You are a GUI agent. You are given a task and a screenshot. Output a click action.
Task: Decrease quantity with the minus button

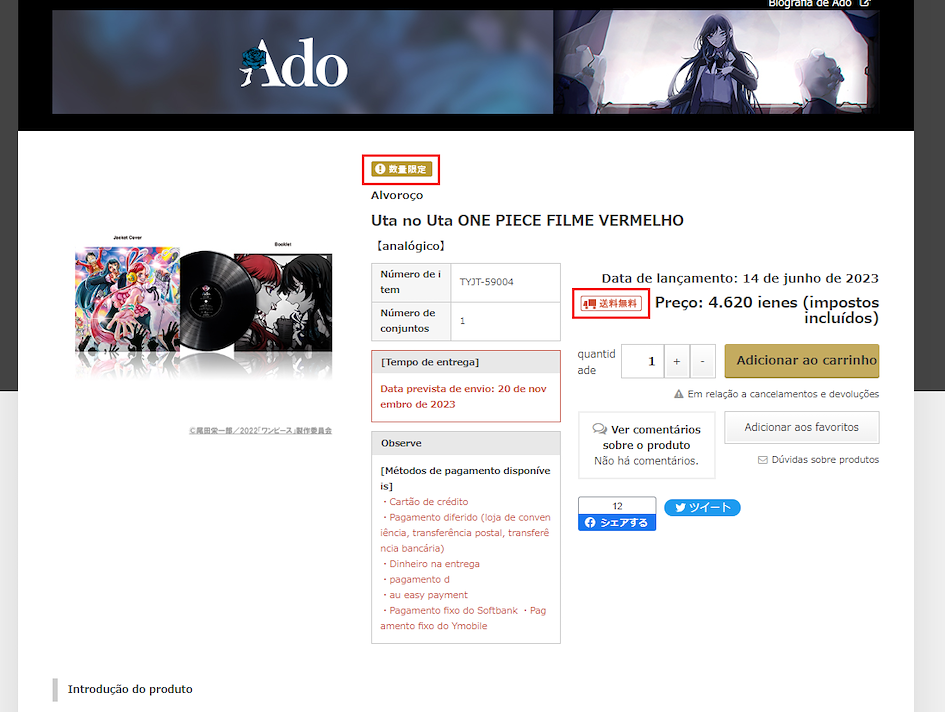tap(703, 361)
